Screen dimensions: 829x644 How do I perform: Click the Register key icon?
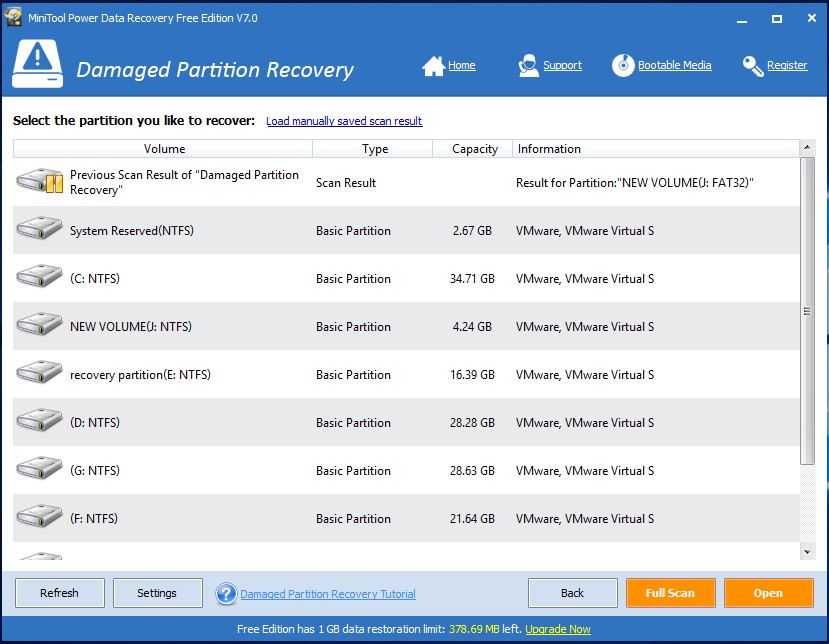pos(753,66)
